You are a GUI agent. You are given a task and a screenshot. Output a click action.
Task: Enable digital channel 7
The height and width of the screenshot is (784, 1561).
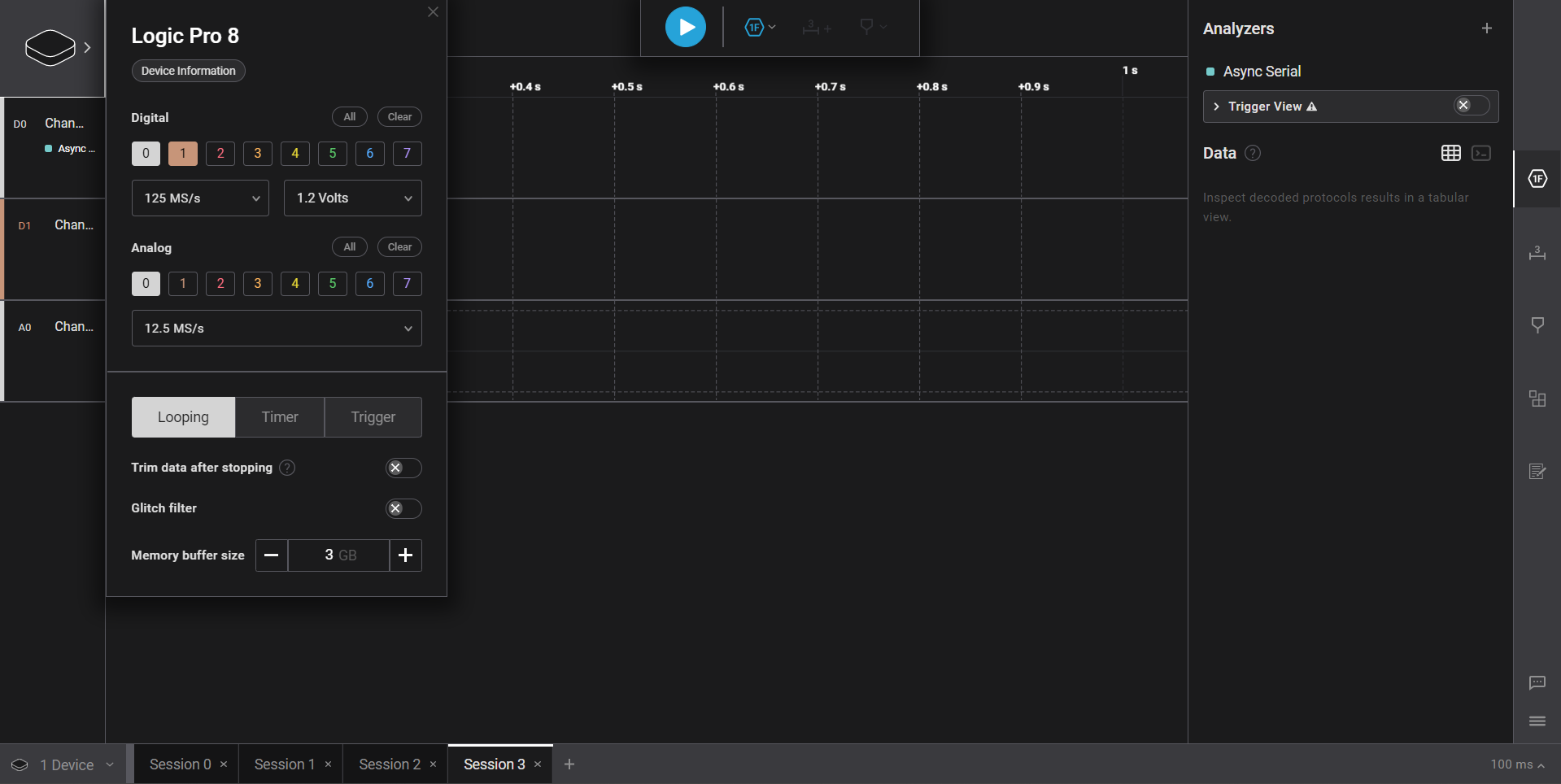pyautogui.click(x=408, y=153)
